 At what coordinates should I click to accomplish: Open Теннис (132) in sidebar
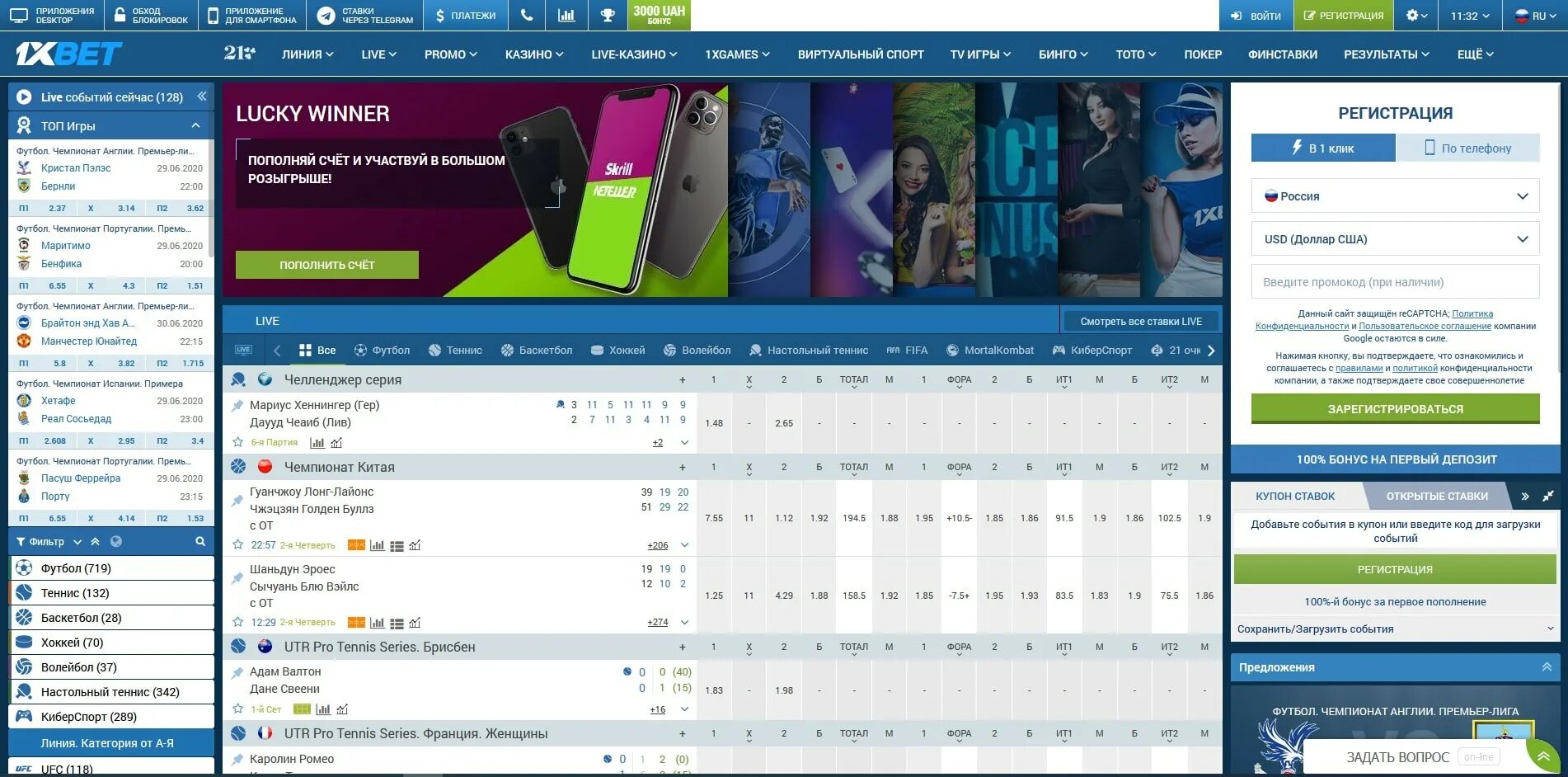click(x=111, y=592)
